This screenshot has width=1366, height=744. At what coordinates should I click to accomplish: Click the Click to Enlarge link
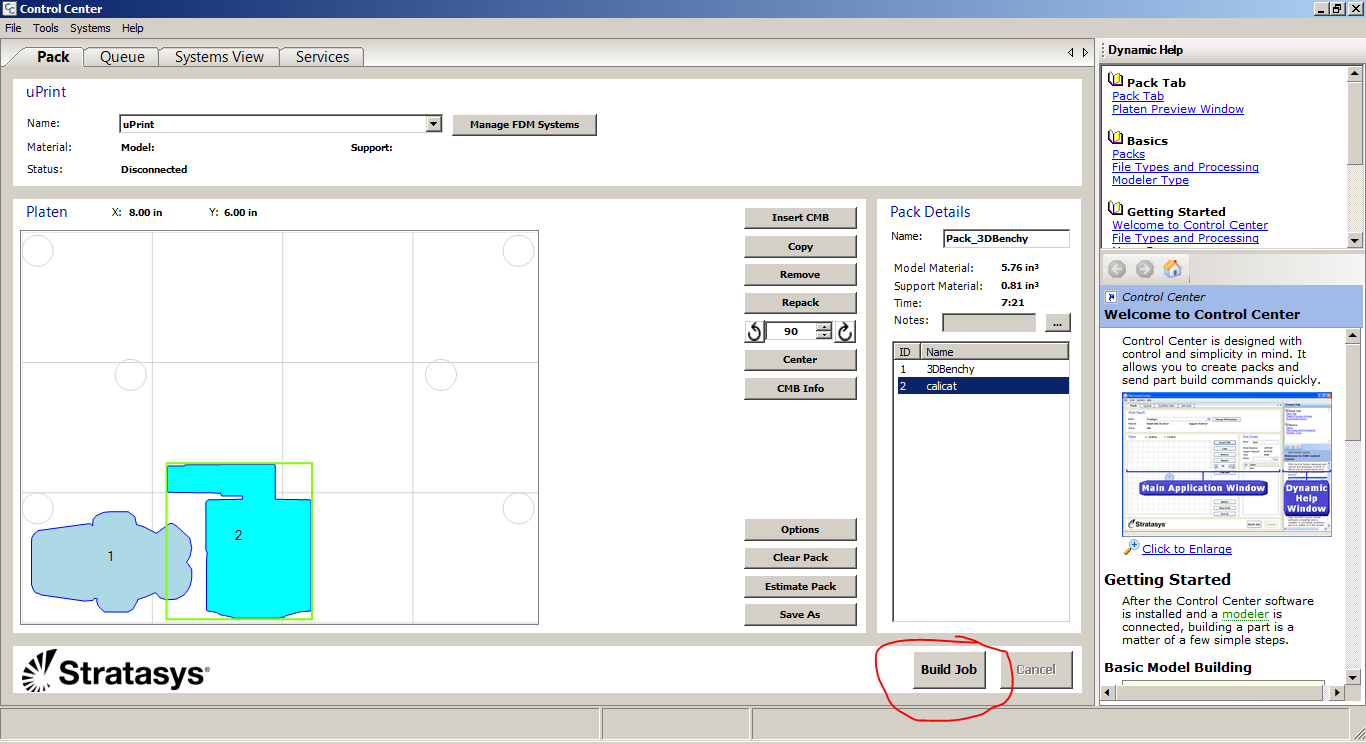click(1187, 549)
